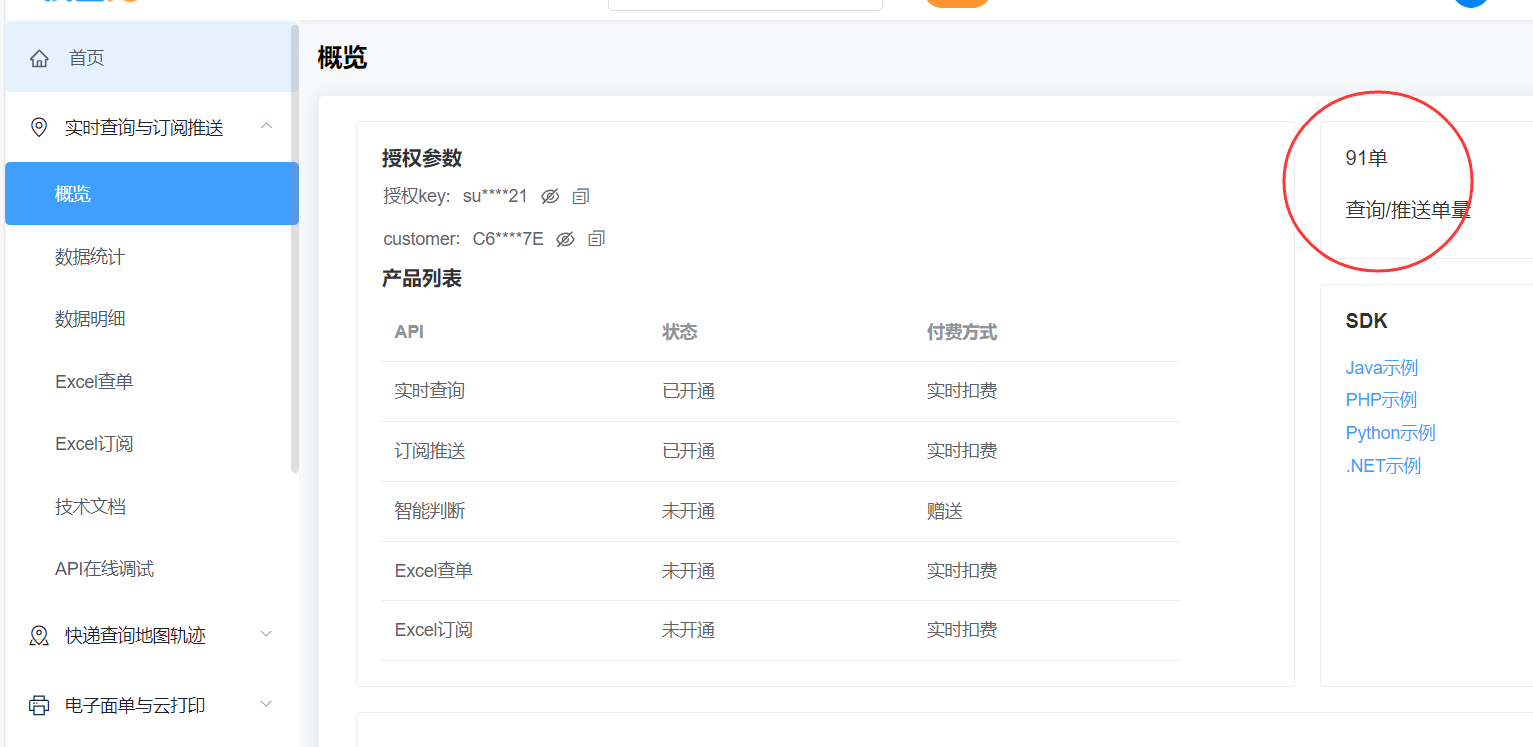1533x747 pixels.
Task: Expand the 电子面单与云打印 section
Action: click(x=266, y=704)
